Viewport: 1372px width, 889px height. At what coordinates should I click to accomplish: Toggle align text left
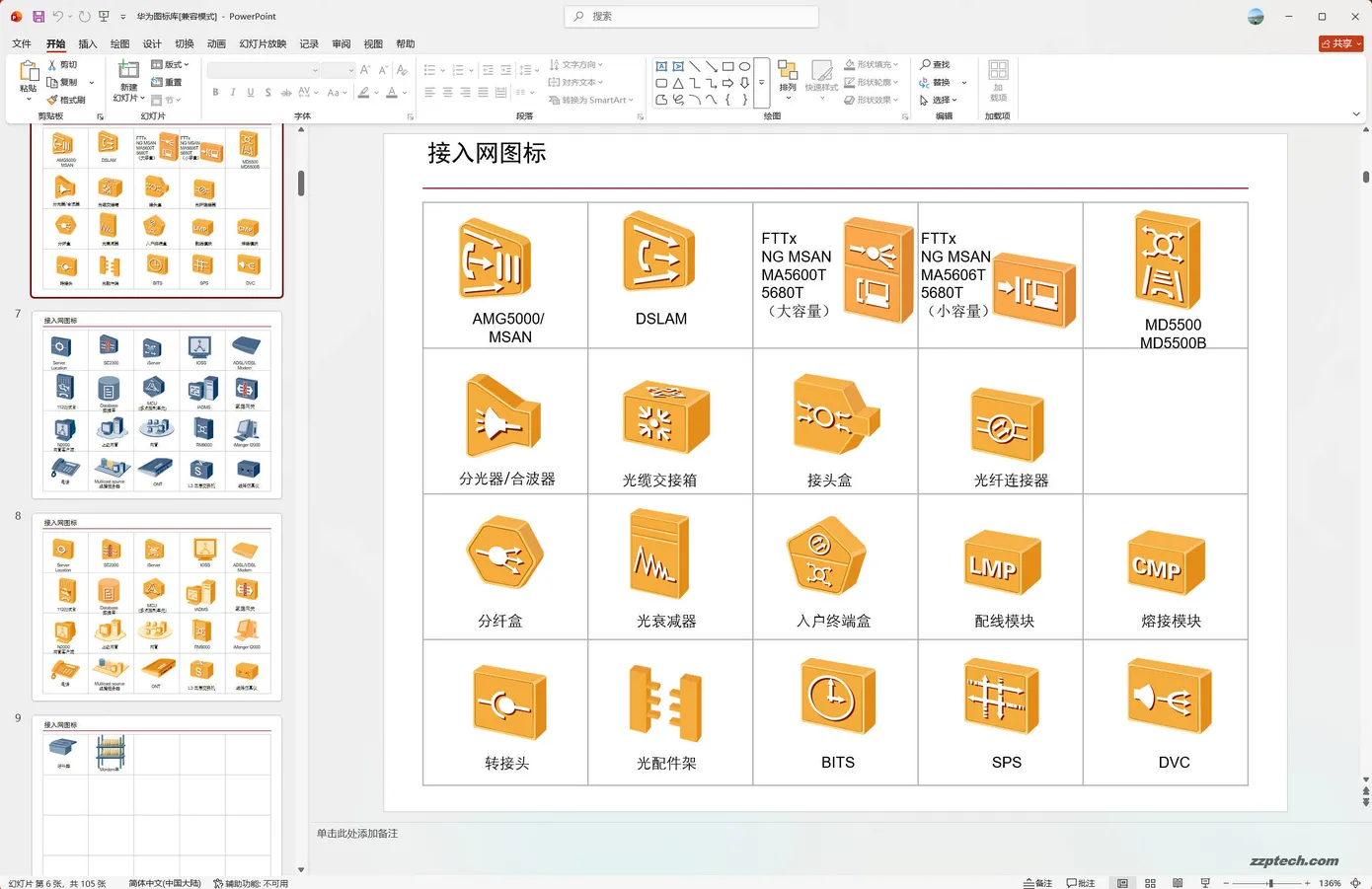pos(429,93)
